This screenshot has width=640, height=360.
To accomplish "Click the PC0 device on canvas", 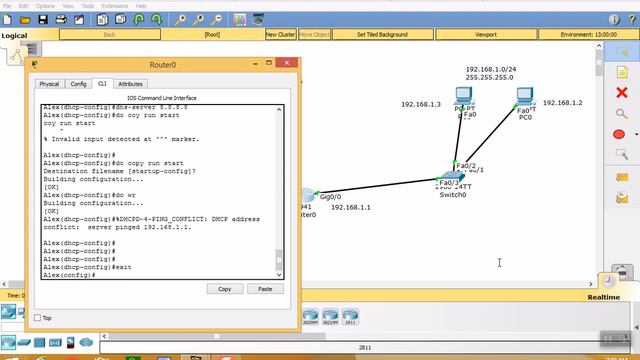I will (525, 97).
